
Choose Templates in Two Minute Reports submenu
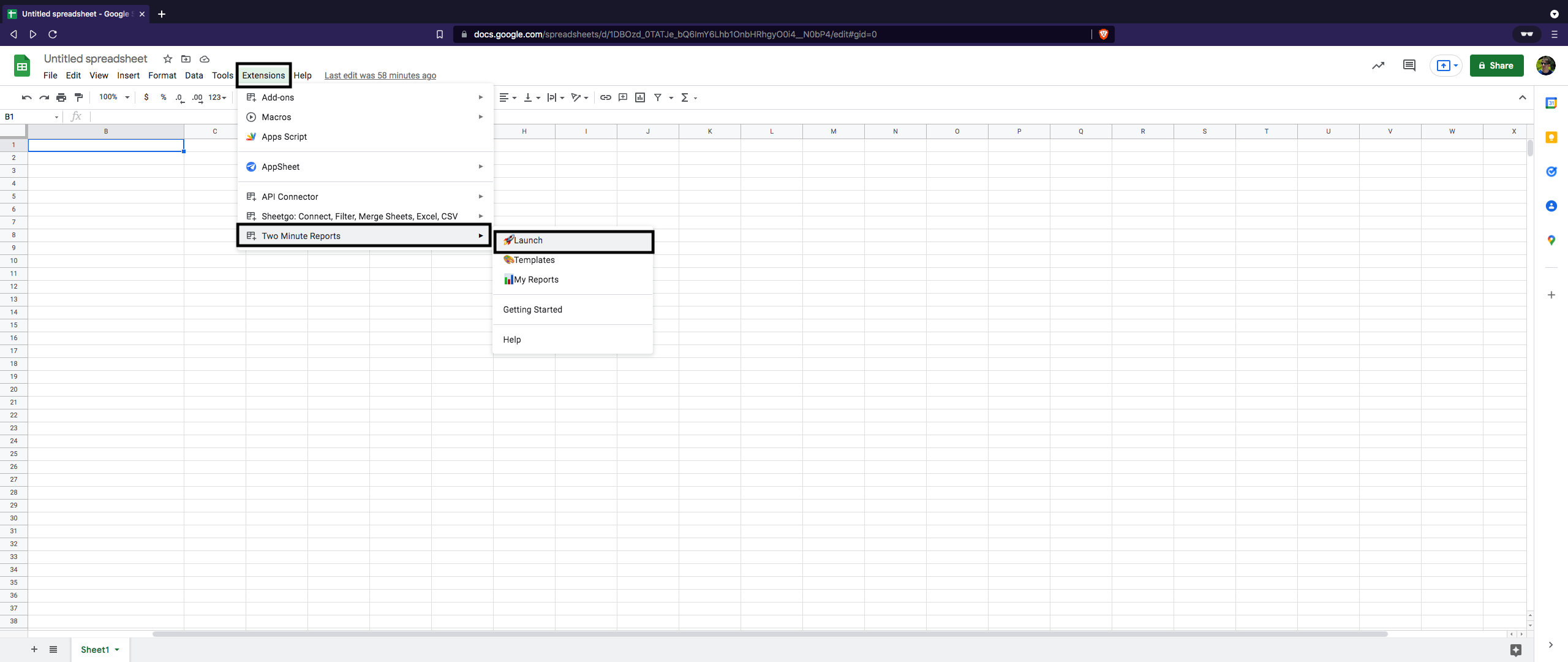[573, 260]
